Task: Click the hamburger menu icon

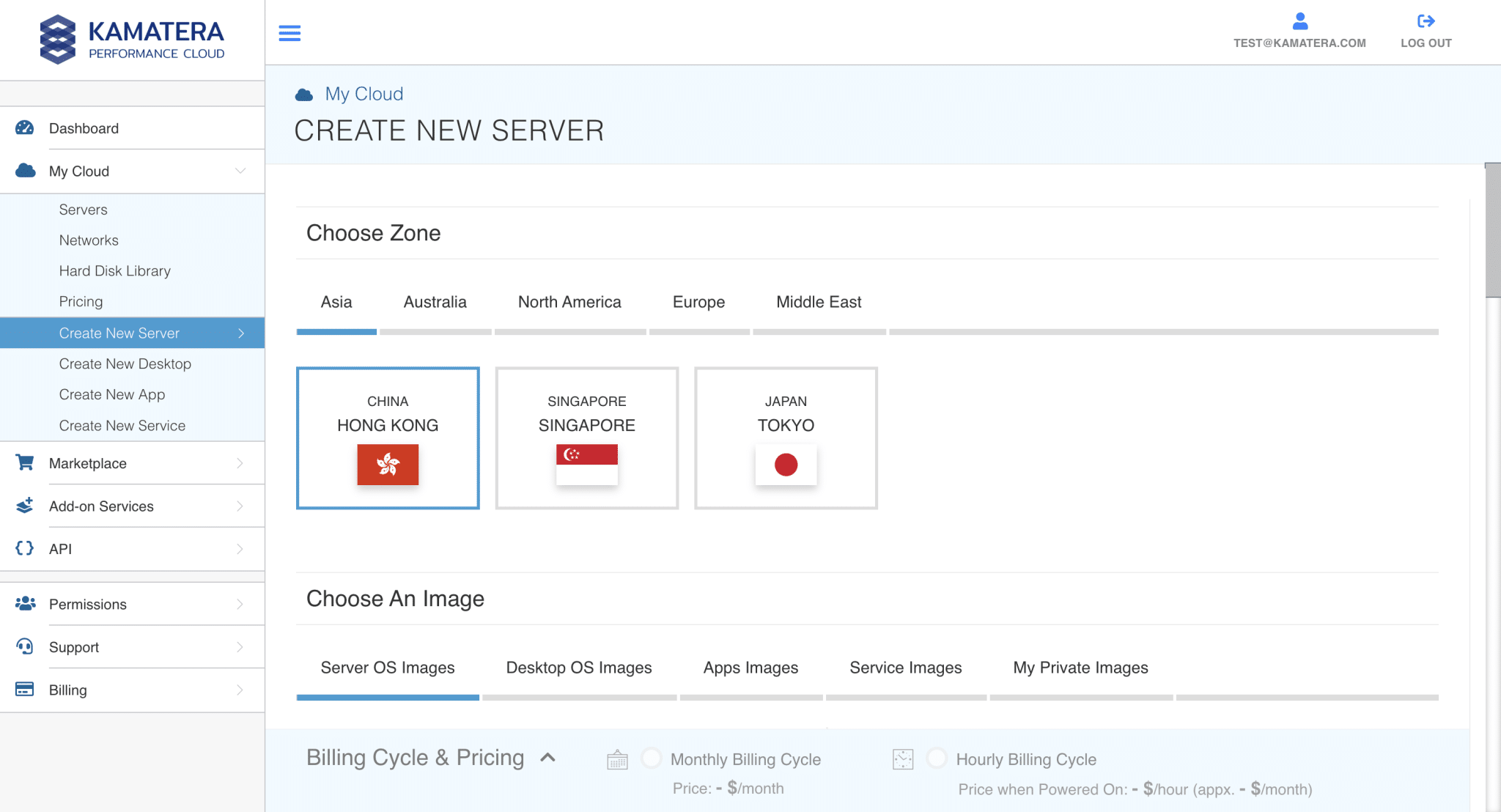Action: click(x=289, y=33)
